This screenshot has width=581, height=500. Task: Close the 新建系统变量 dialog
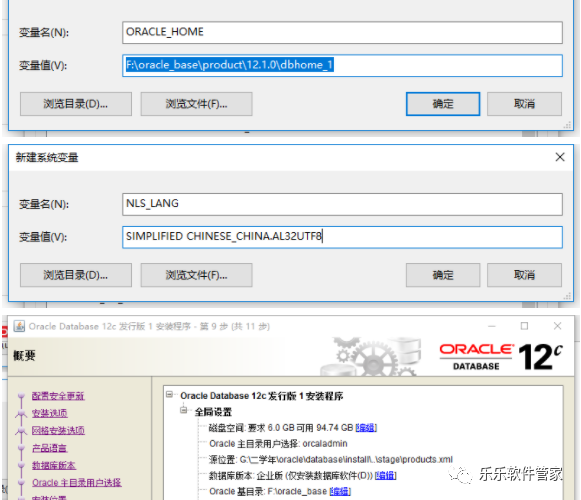point(560,157)
